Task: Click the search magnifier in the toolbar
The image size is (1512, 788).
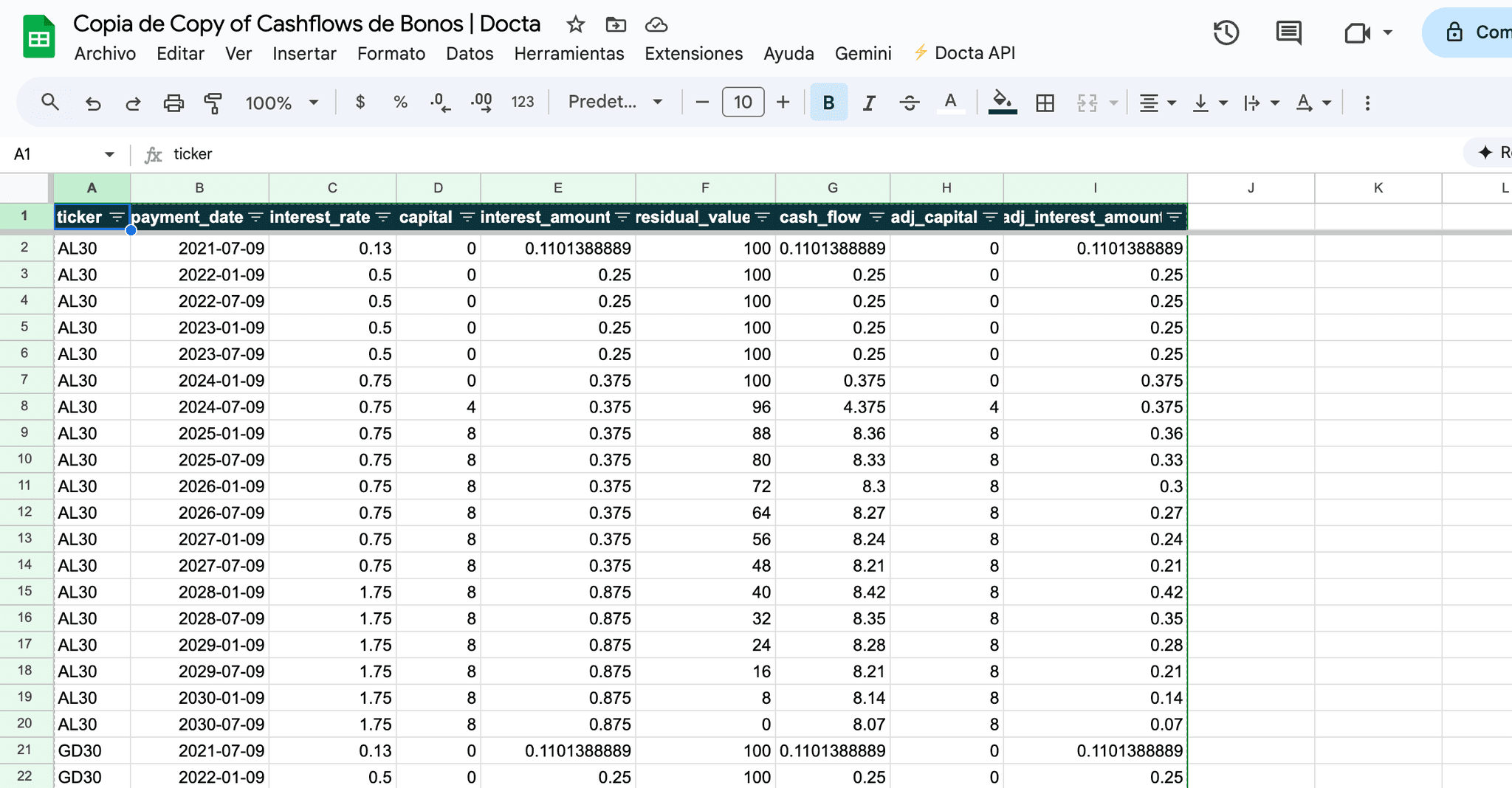Action: click(x=50, y=102)
